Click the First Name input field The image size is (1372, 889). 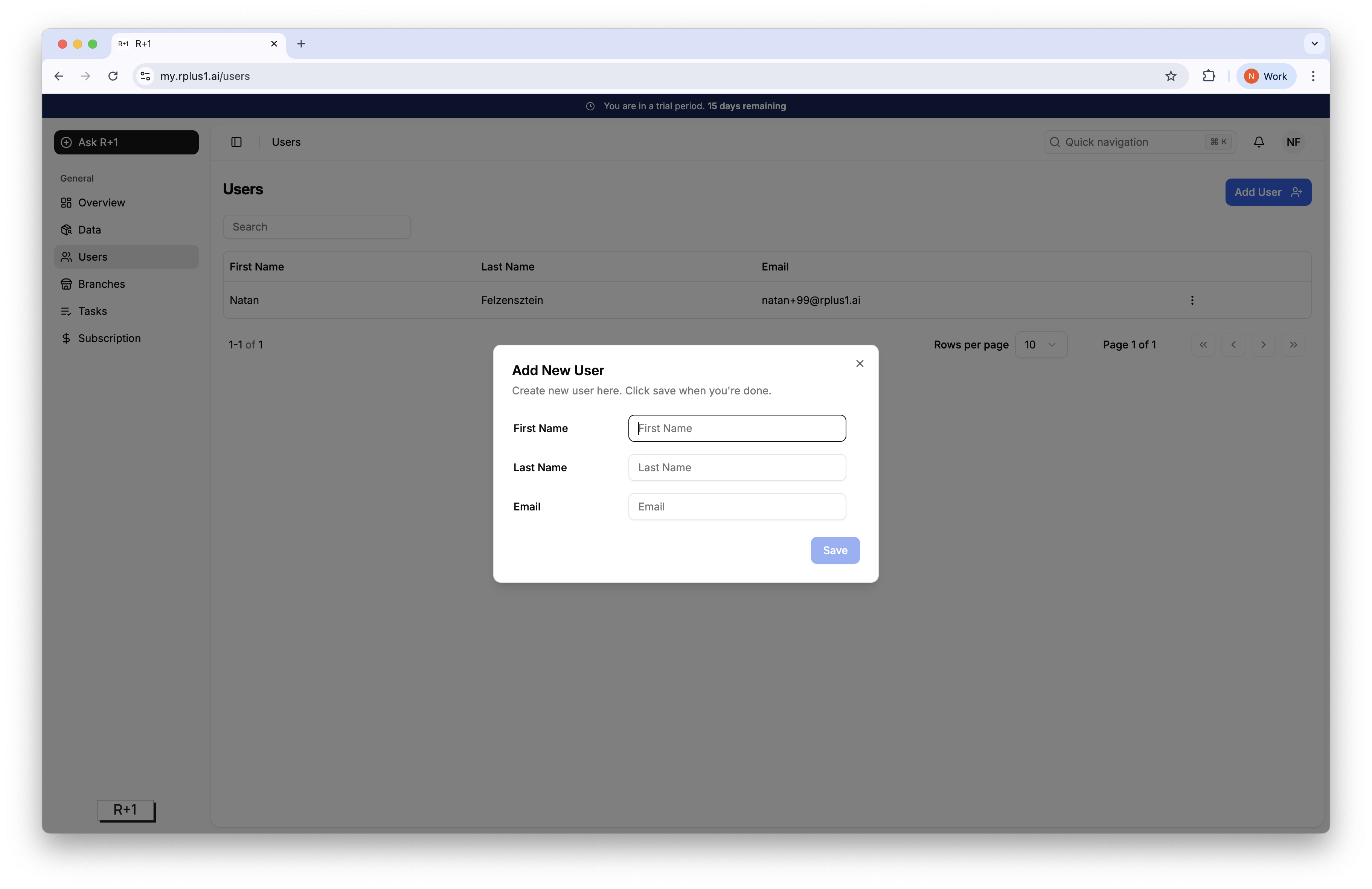click(x=737, y=428)
